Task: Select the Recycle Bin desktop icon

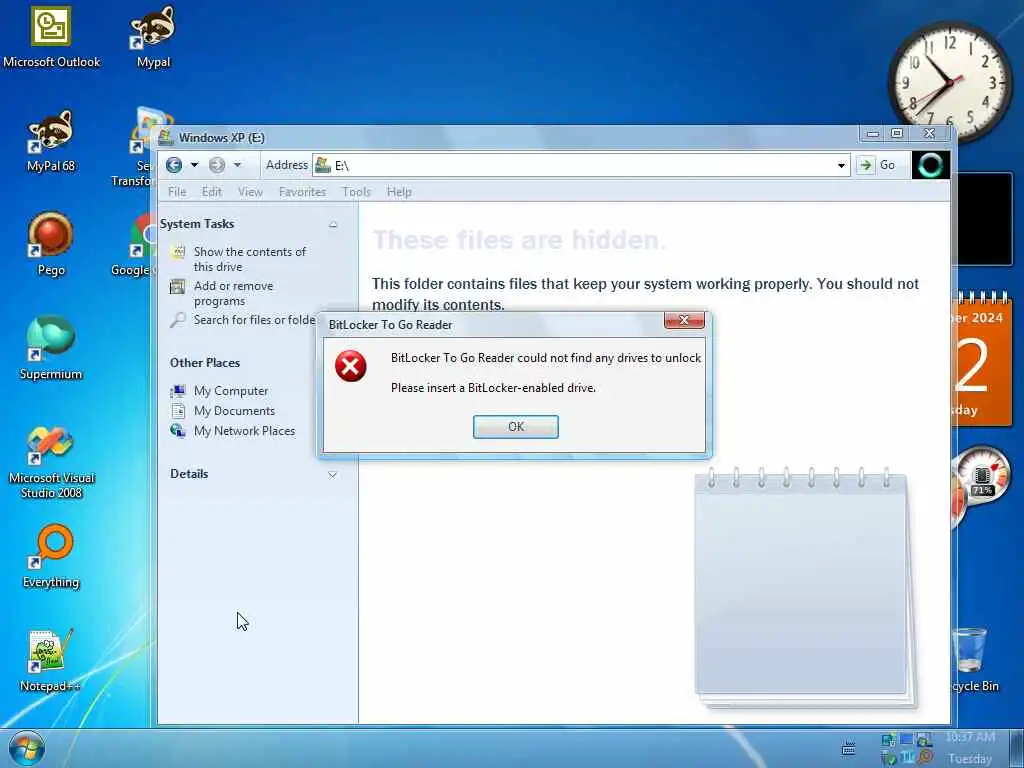Action: click(x=974, y=659)
